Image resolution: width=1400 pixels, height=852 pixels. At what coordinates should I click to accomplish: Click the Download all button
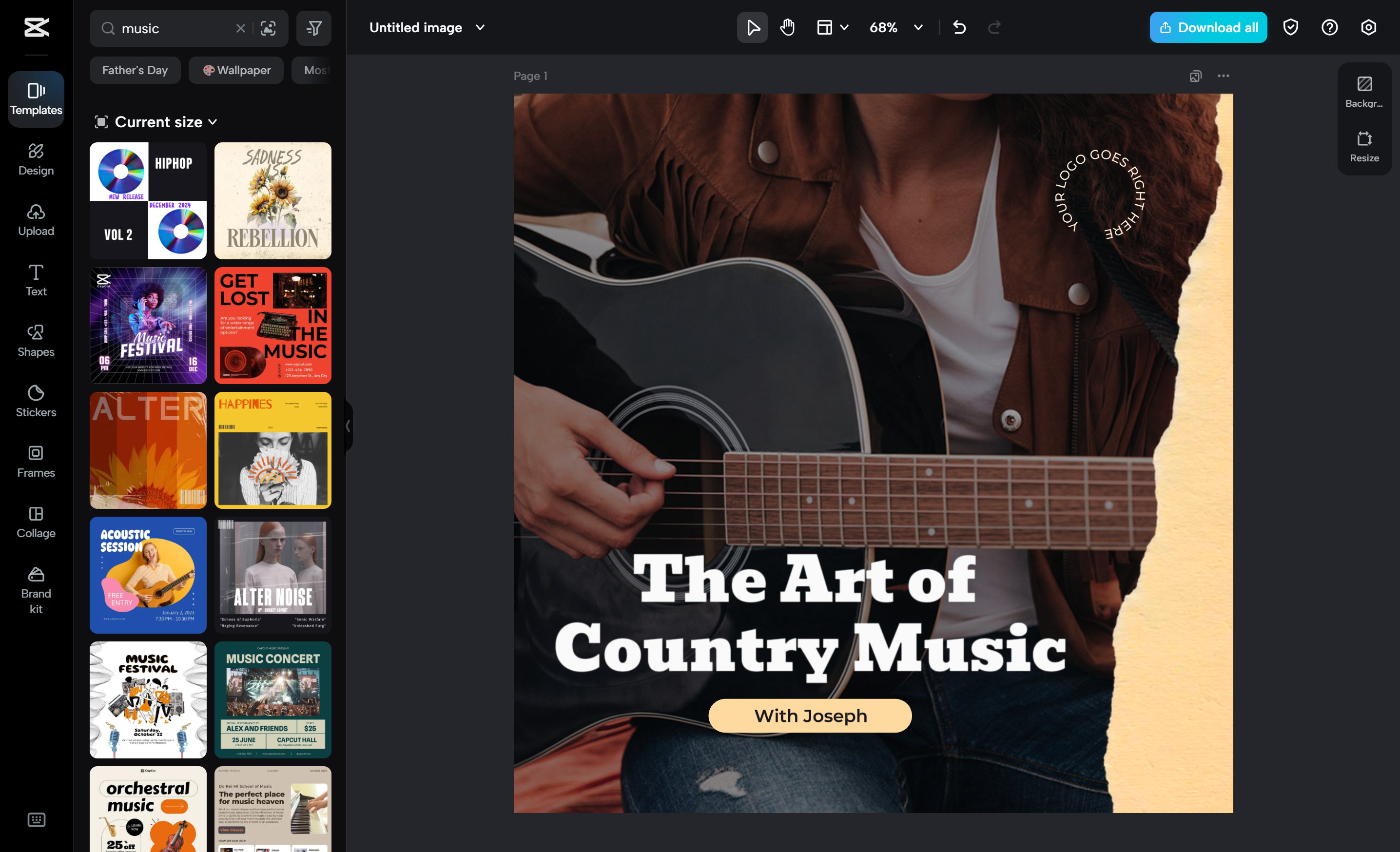click(x=1208, y=27)
